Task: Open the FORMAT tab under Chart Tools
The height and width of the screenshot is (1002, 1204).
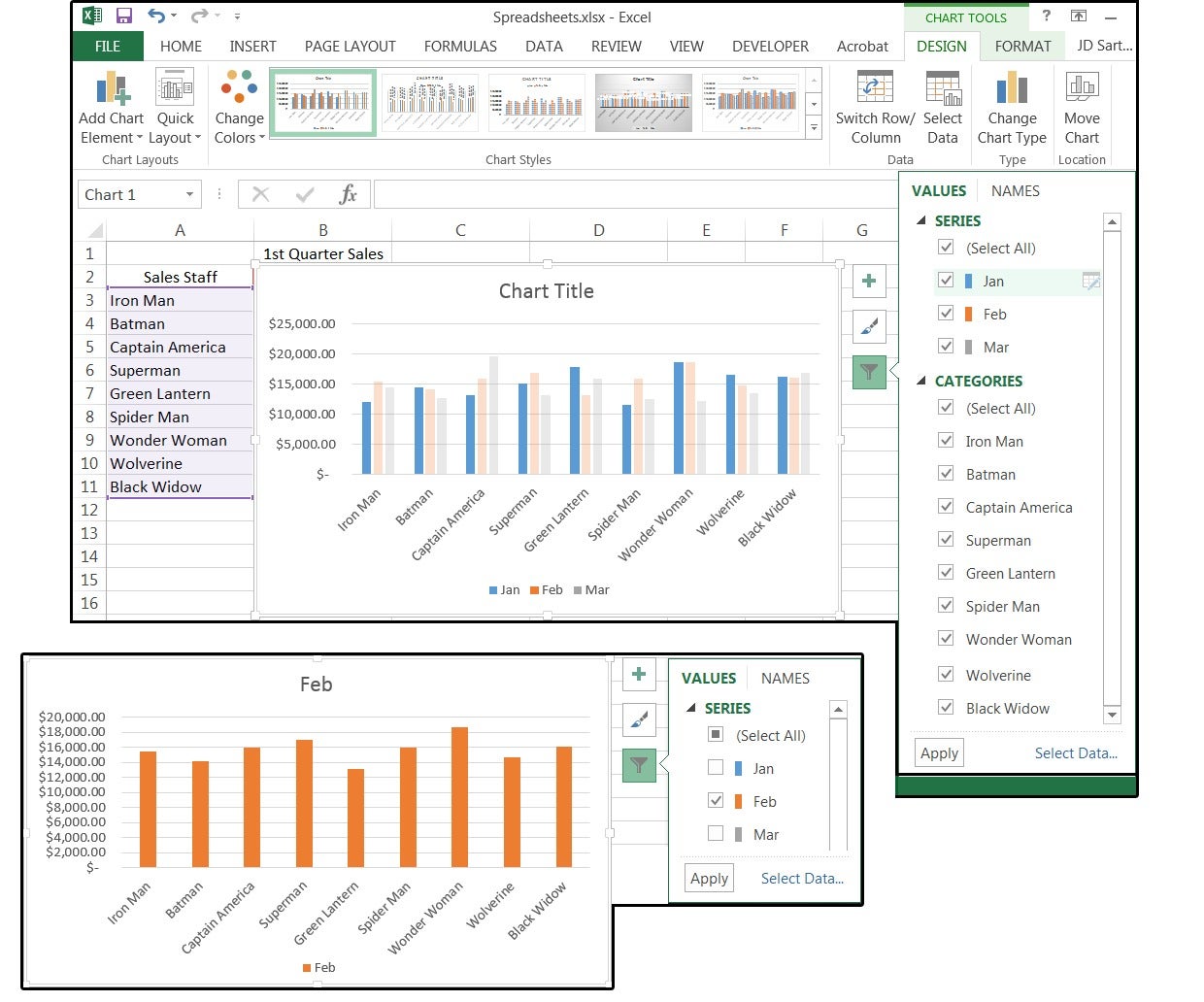Action: tap(1022, 46)
